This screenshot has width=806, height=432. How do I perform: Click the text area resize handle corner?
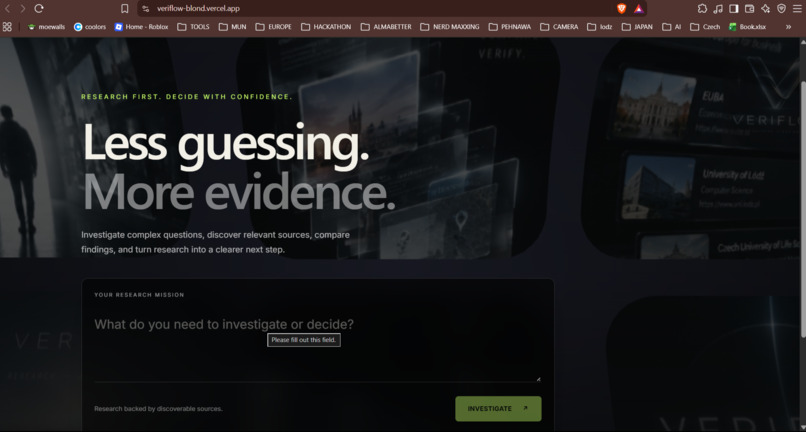(538, 379)
